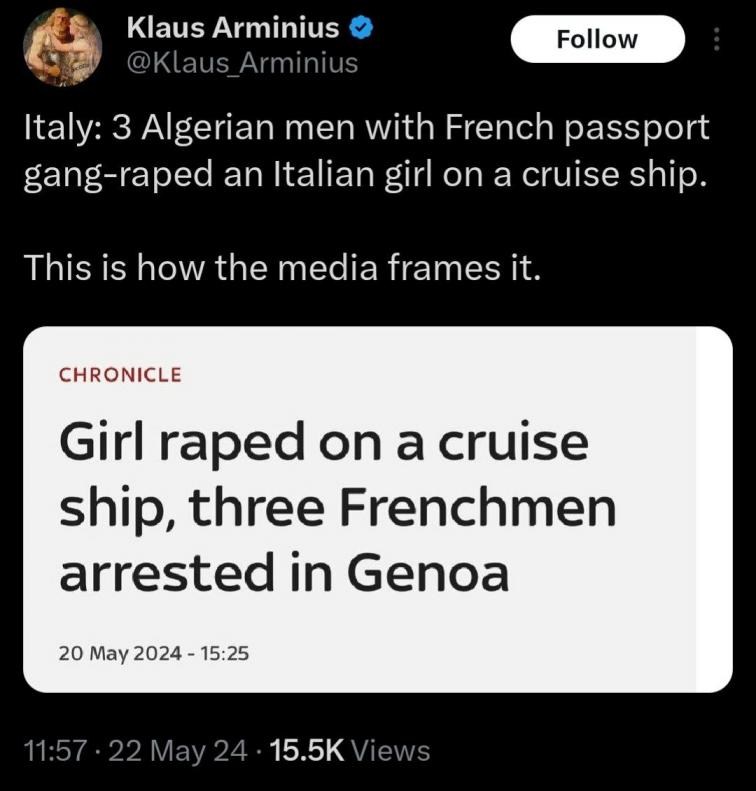Click 'French passport' in the tweet text
The width and height of the screenshot is (756, 791).
(x=577, y=128)
